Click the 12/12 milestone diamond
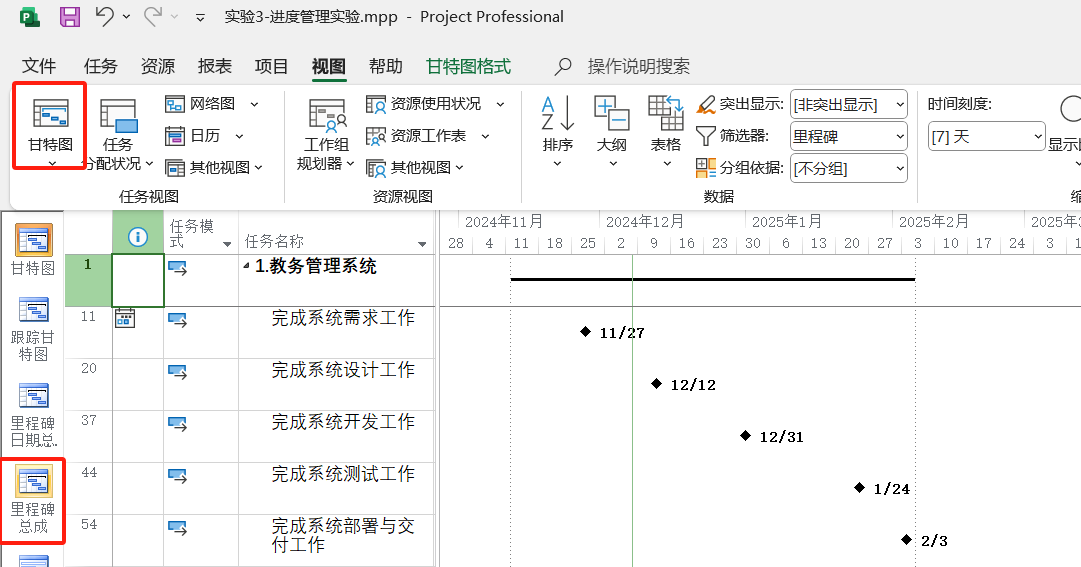 pyautogui.click(x=656, y=384)
